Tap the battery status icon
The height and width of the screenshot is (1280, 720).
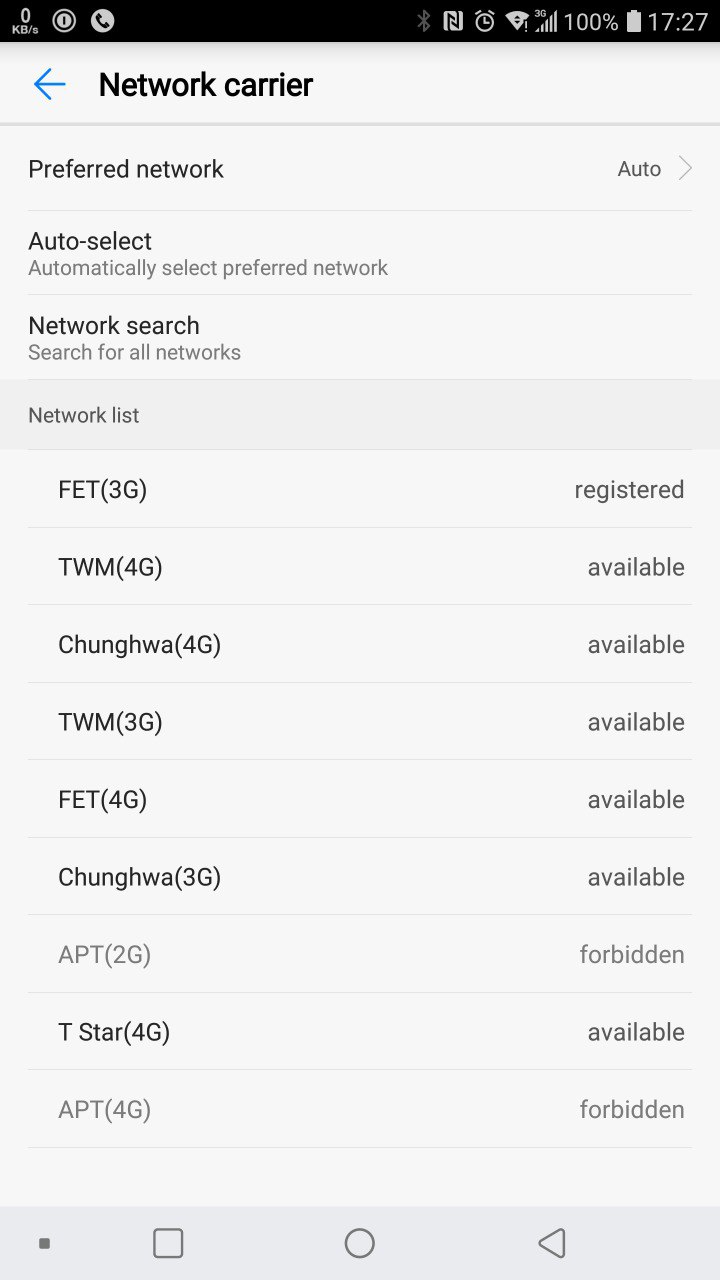pos(633,21)
